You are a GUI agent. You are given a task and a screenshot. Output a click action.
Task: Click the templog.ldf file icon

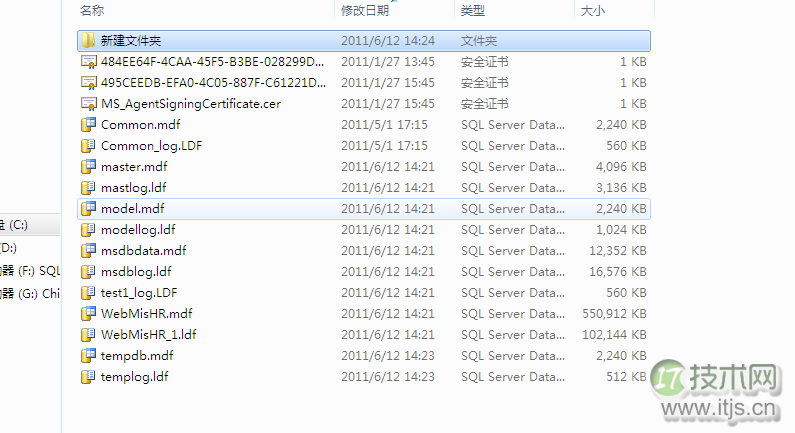88,377
